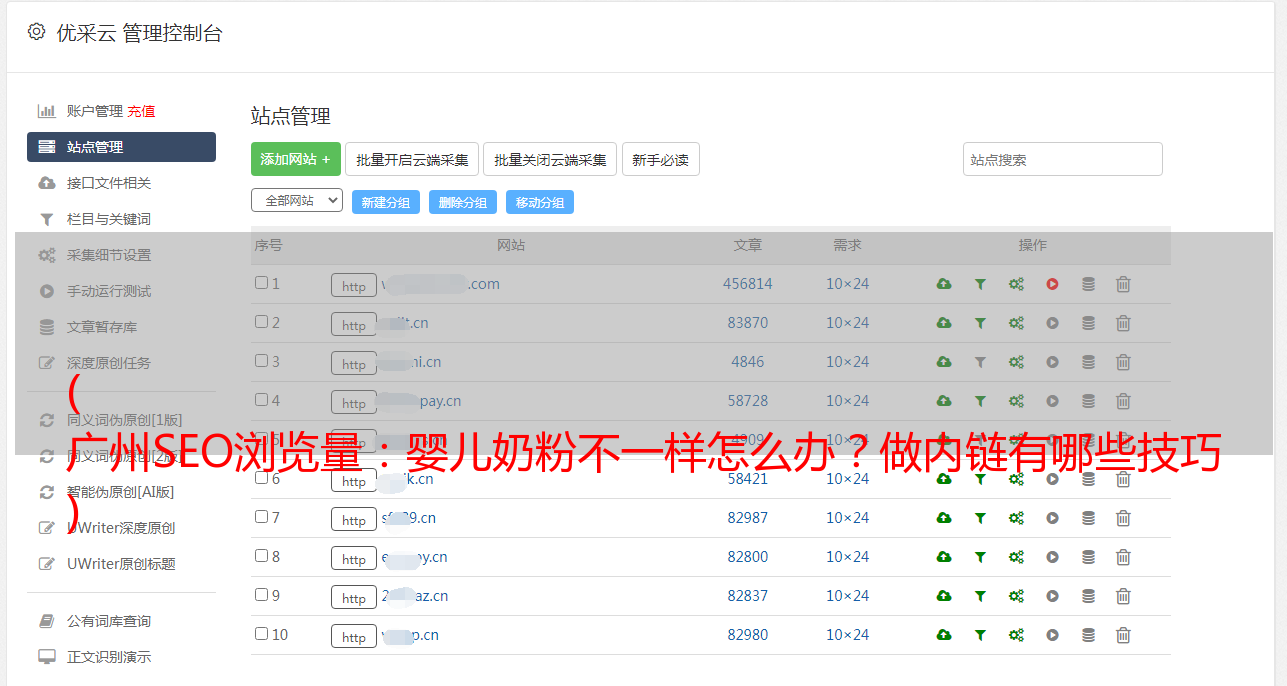This screenshot has height=686, width=1287.
Task: Click the 新建分组 button
Action: click(386, 202)
